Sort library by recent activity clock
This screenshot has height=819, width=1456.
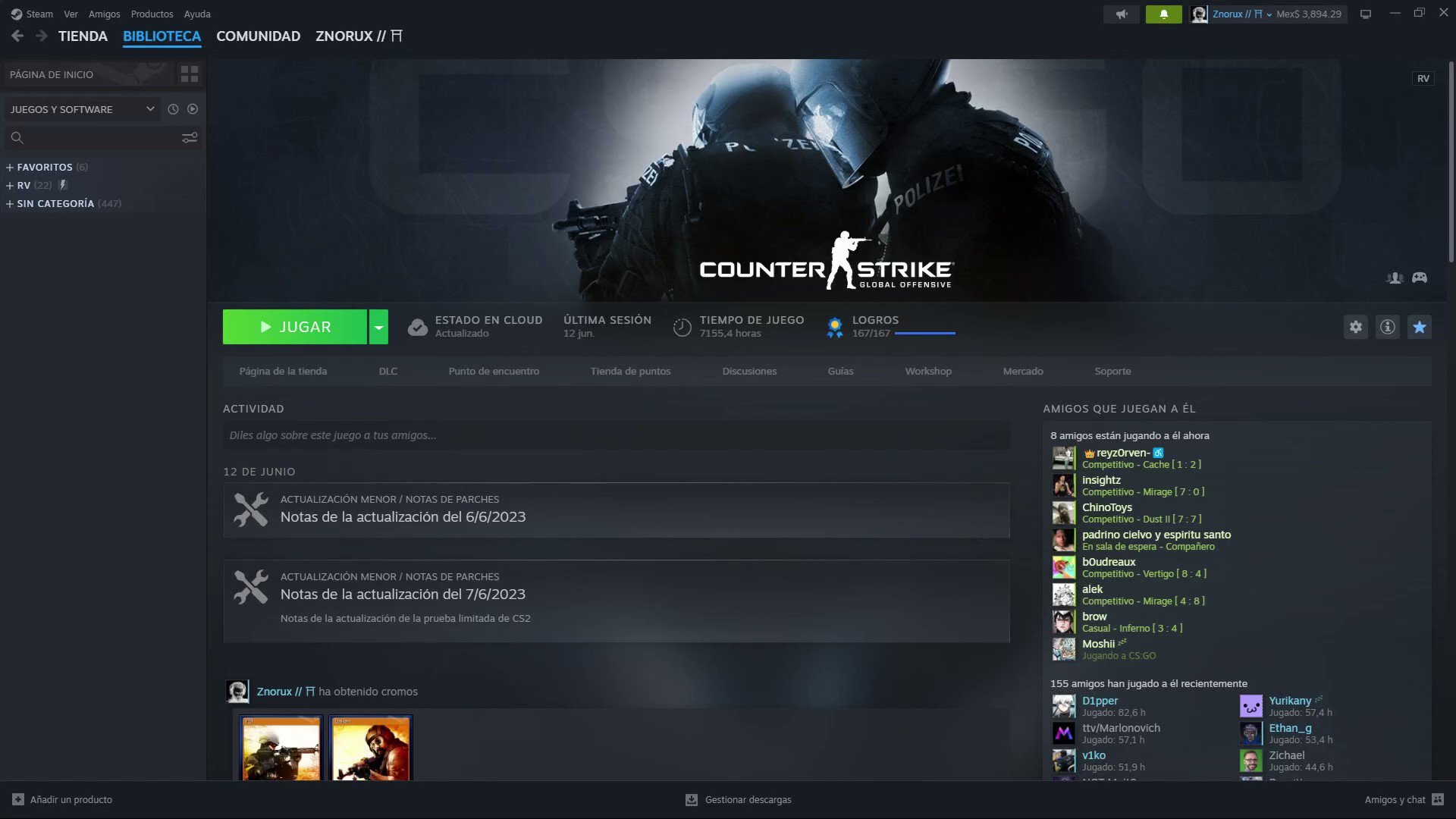[x=173, y=109]
